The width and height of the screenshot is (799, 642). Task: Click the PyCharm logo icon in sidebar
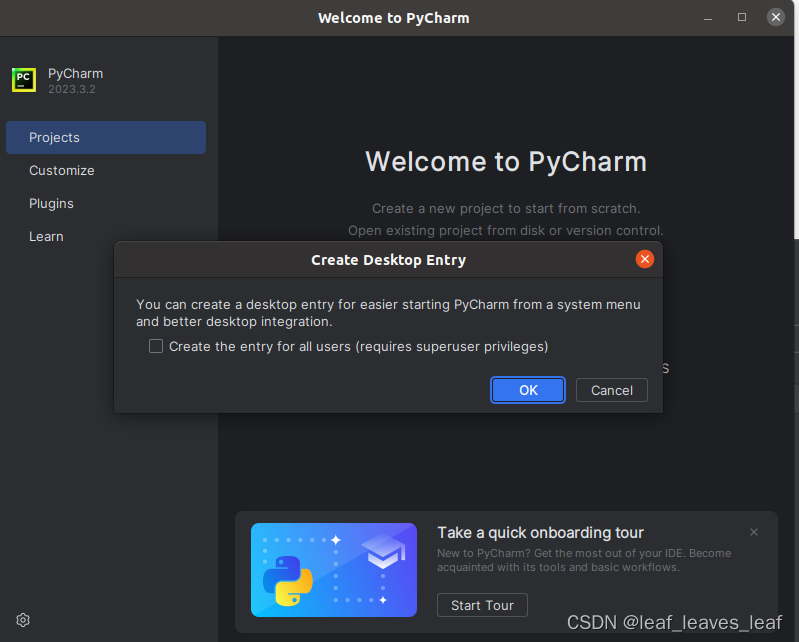click(x=24, y=80)
